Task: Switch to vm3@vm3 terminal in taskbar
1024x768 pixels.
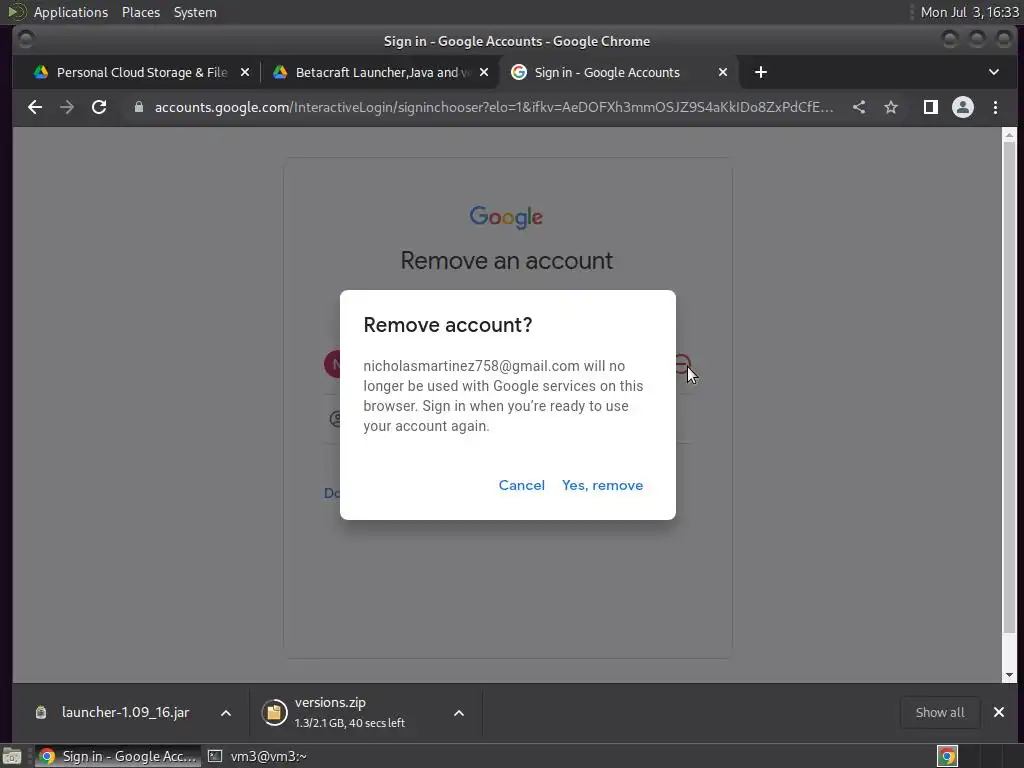Action: [x=259, y=756]
